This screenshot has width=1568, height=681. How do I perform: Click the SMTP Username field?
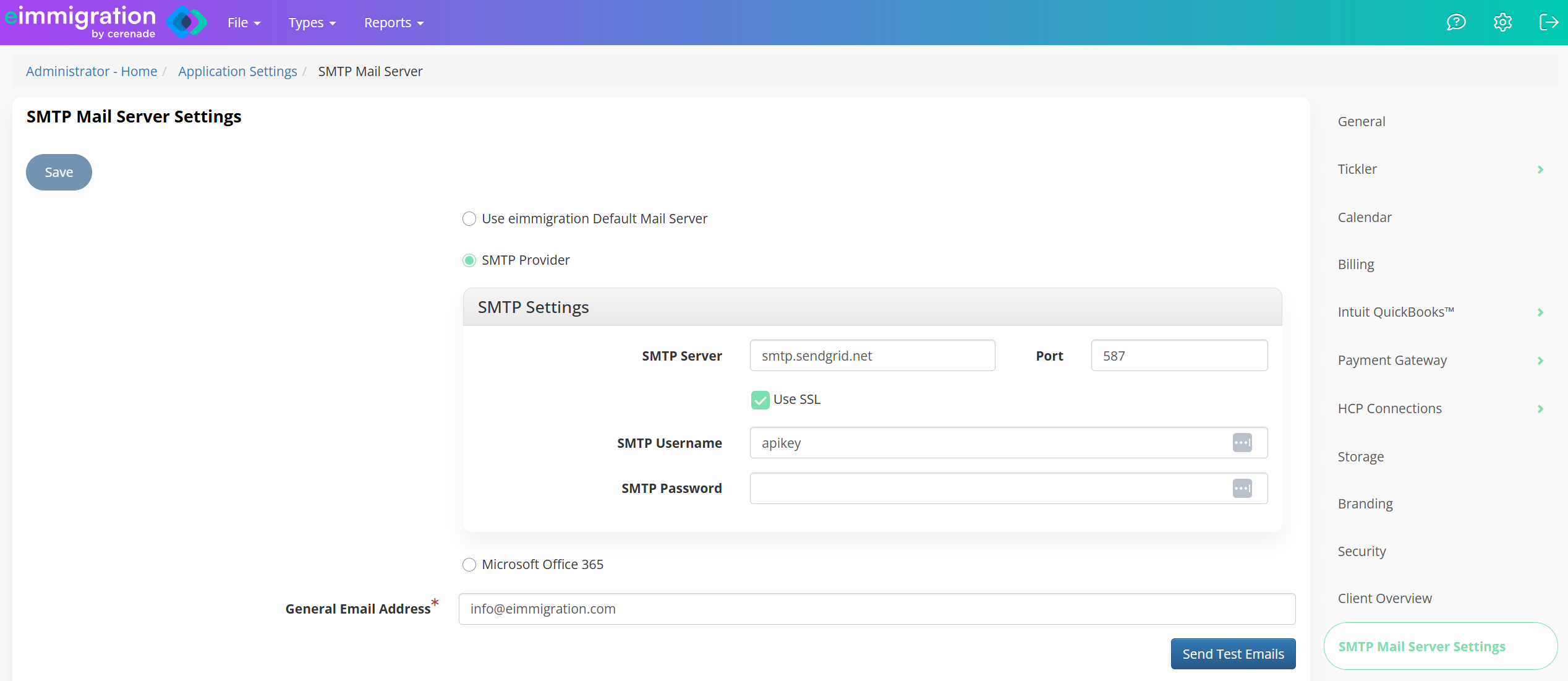point(1008,443)
